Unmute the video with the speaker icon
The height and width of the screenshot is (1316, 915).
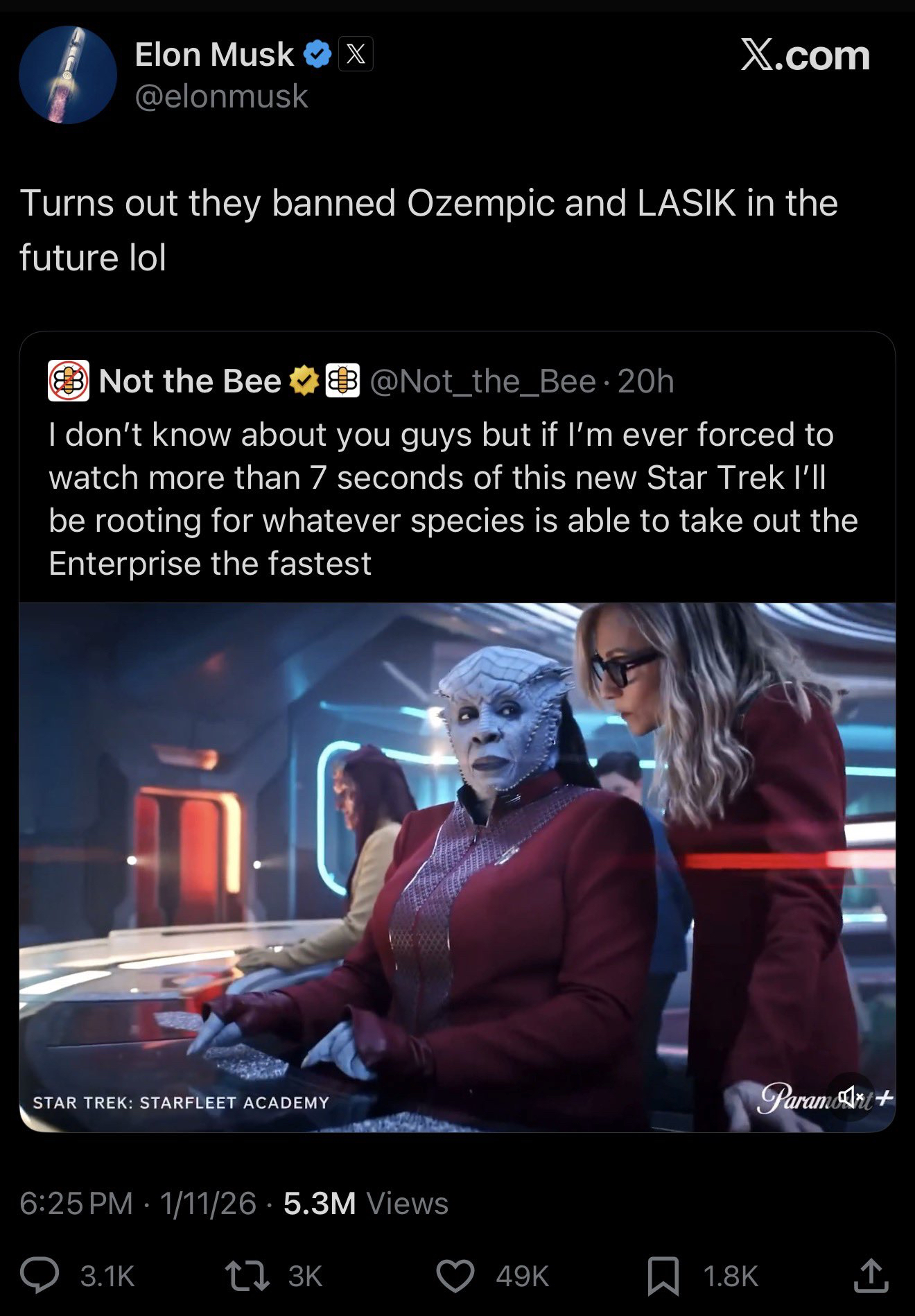(851, 1097)
